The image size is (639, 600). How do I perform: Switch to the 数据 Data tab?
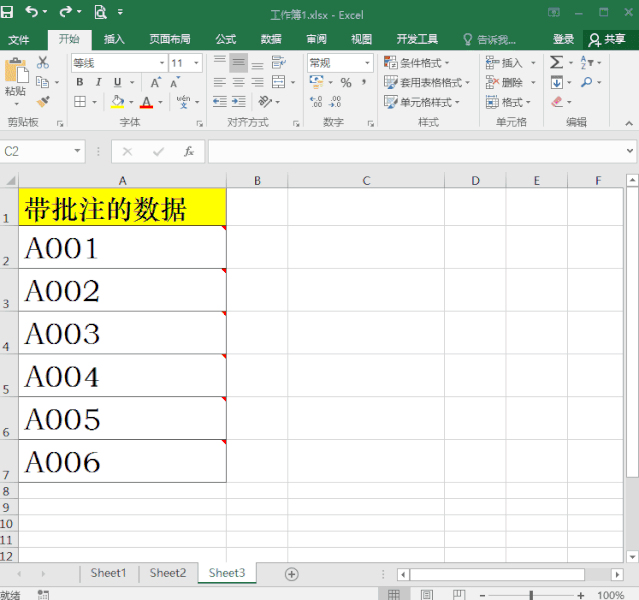(x=271, y=39)
